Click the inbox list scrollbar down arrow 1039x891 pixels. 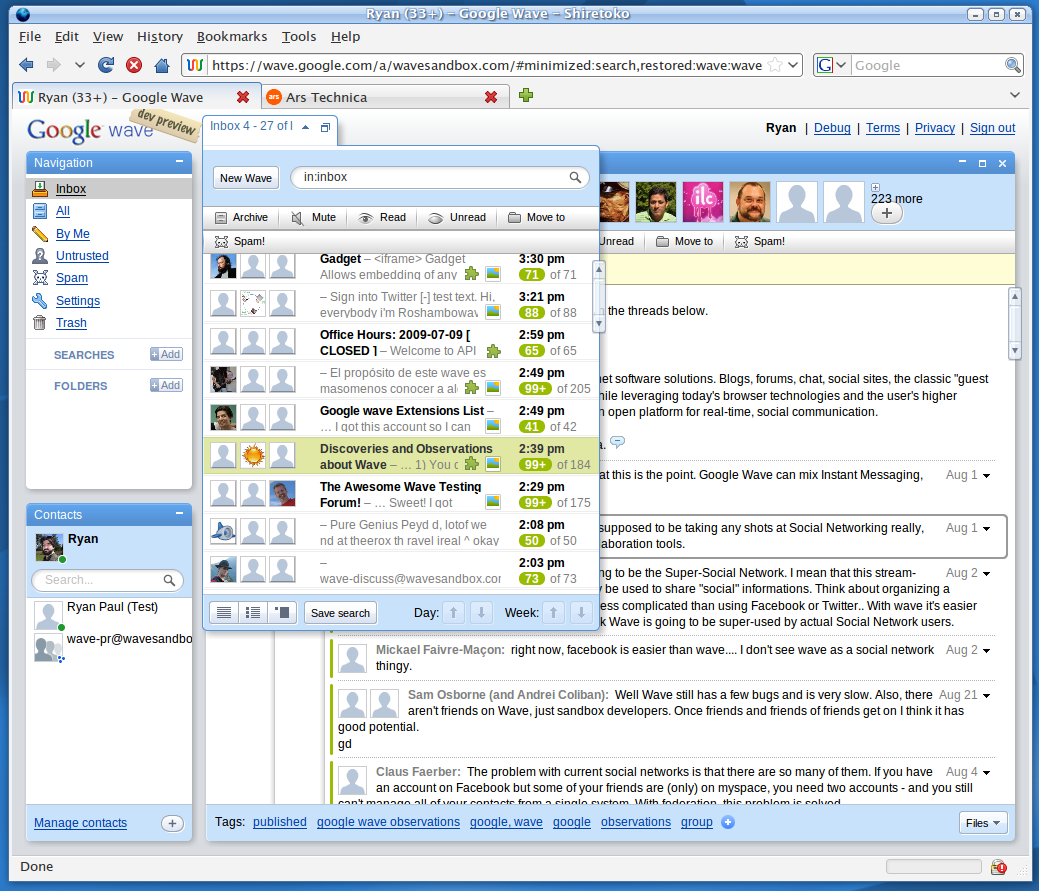tap(599, 324)
